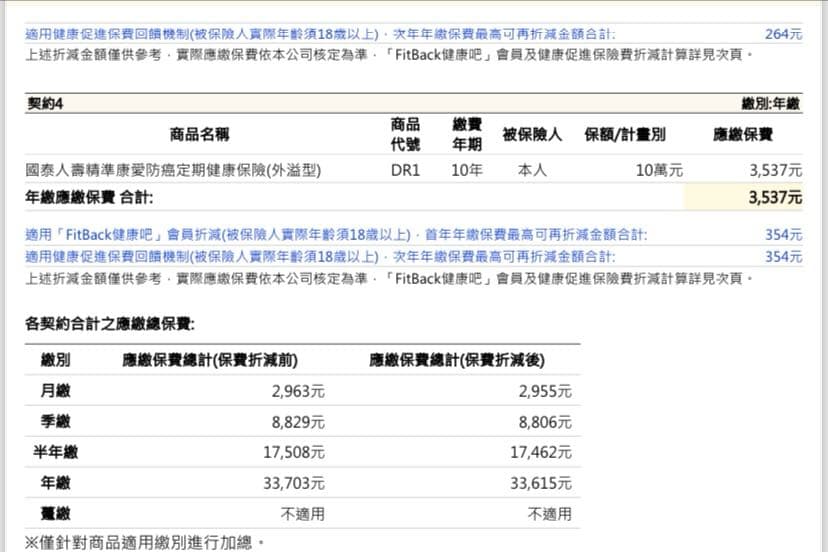Click the 商品代號 column header
This screenshot has width=828, height=552.
[405, 134]
